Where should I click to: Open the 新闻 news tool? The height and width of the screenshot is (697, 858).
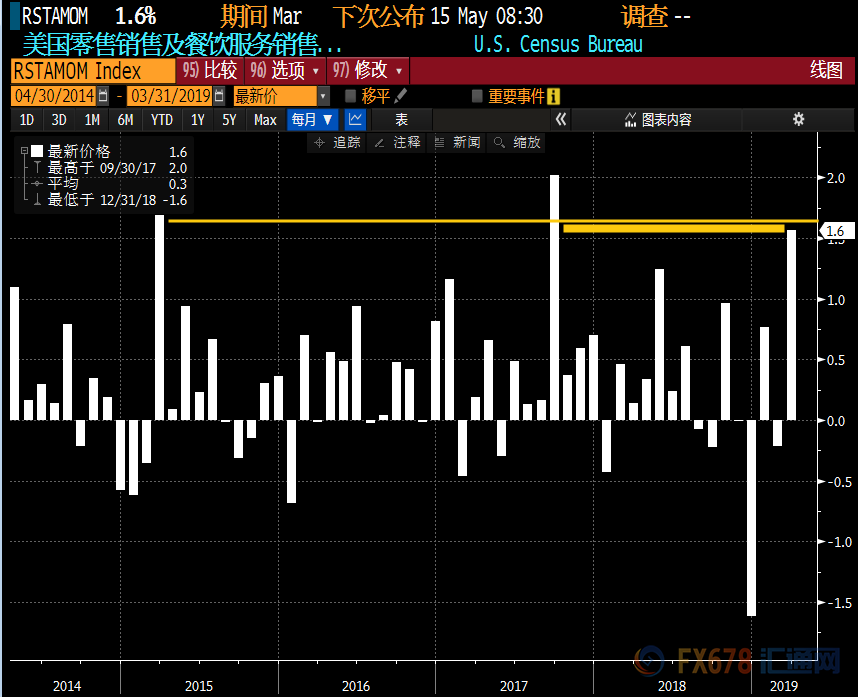coord(457,143)
